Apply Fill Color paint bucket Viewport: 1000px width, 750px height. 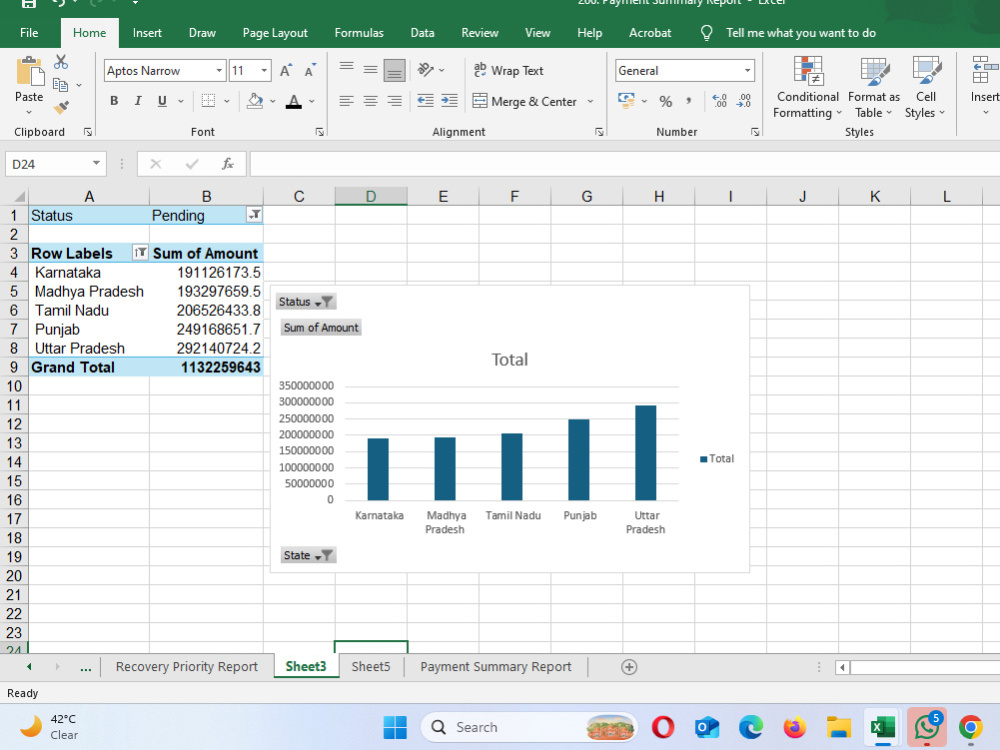coord(255,101)
